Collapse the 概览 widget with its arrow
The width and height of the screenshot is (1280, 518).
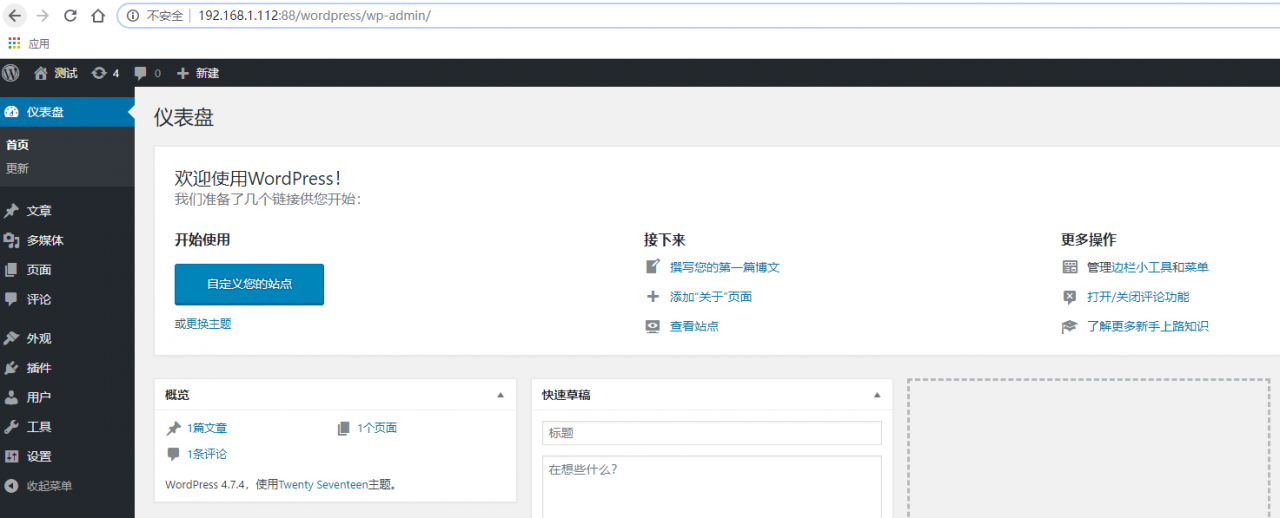(501, 395)
